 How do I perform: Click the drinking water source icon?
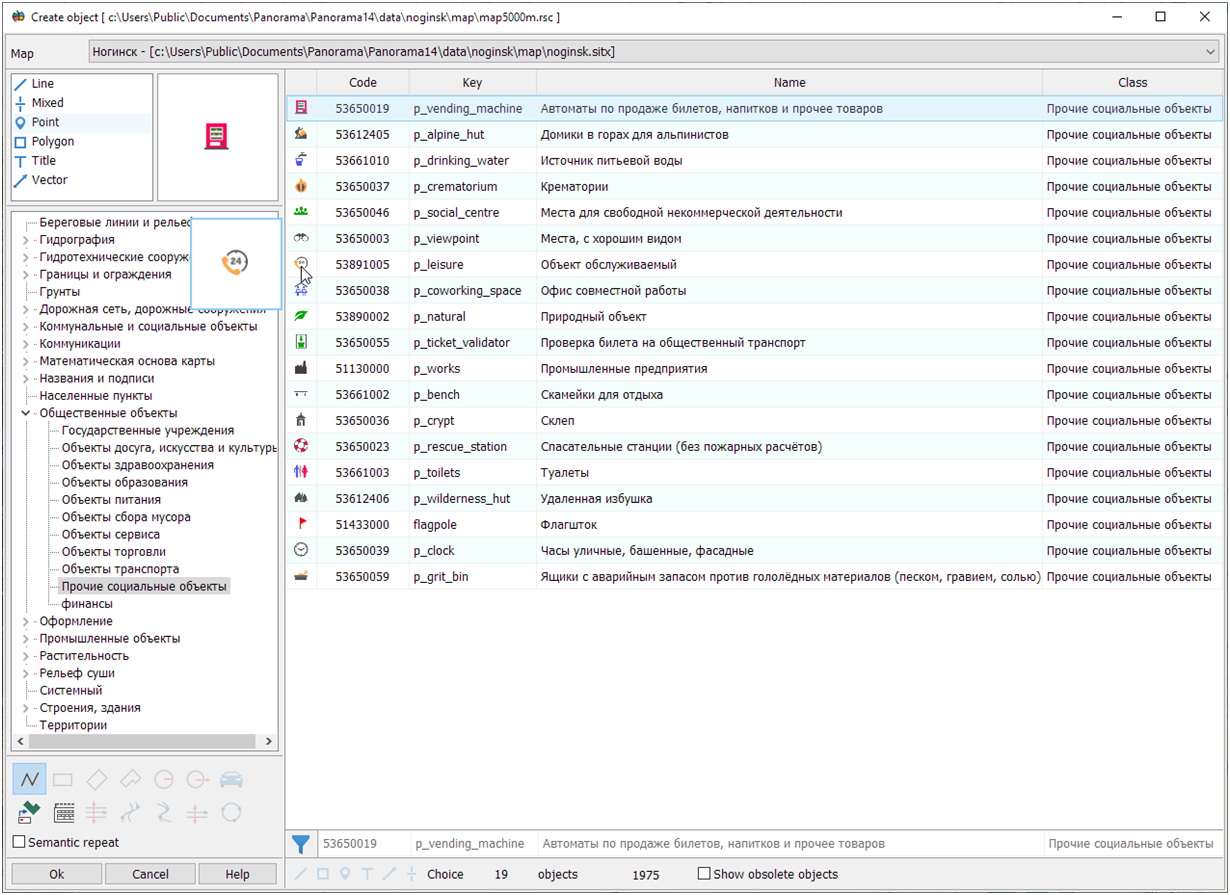point(301,160)
